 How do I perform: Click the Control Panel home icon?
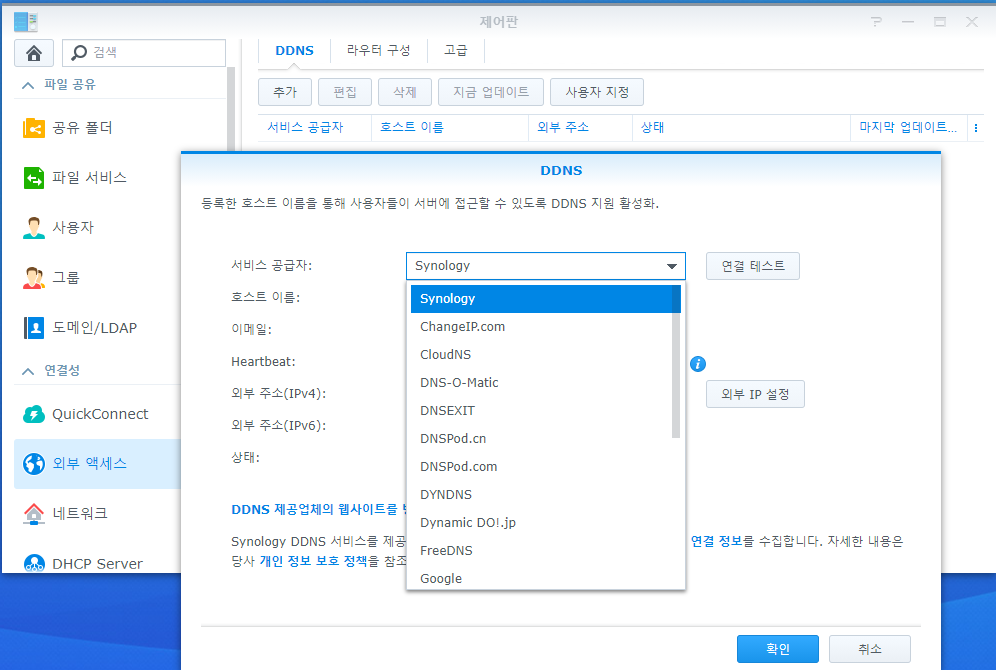[34, 53]
